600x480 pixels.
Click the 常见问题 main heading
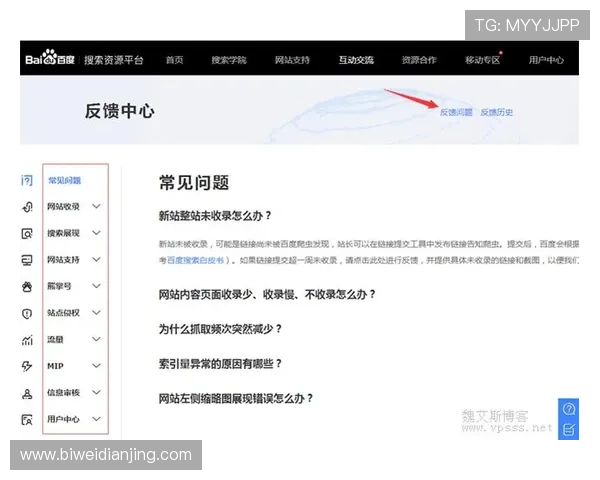point(194,183)
